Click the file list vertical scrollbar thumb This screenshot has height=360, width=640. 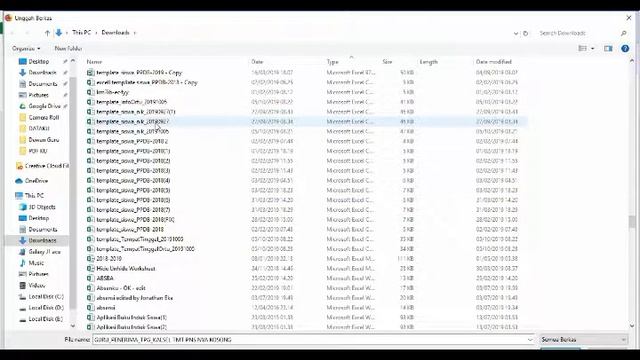coord(632,221)
